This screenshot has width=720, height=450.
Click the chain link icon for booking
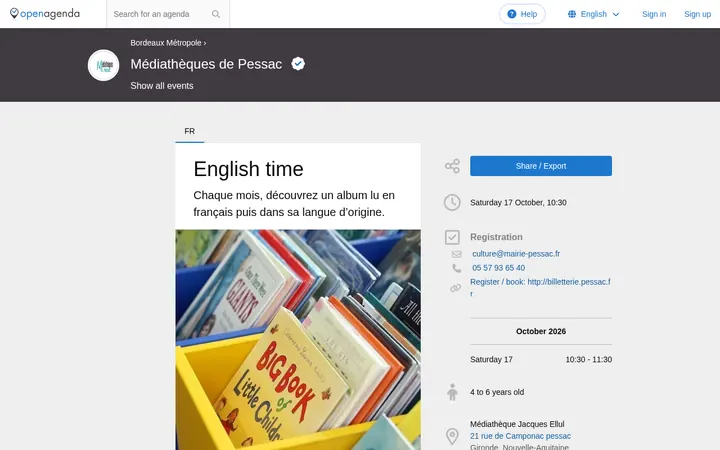456,288
